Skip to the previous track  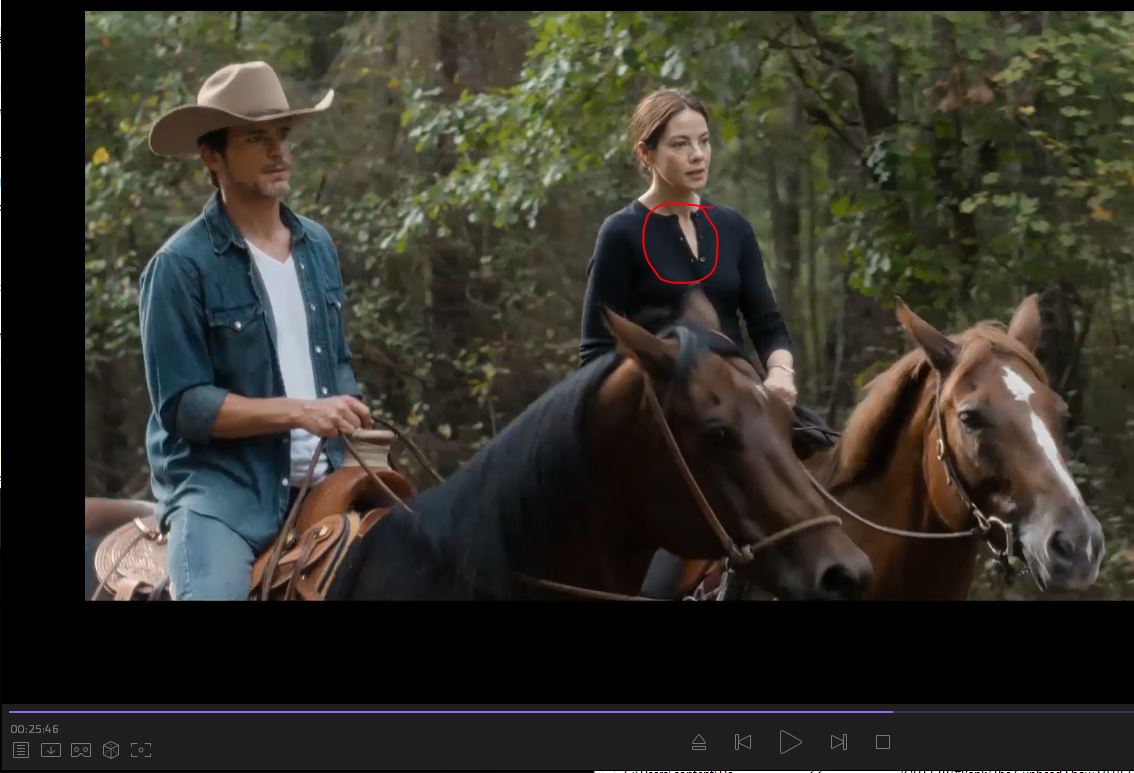click(x=743, y=742)
